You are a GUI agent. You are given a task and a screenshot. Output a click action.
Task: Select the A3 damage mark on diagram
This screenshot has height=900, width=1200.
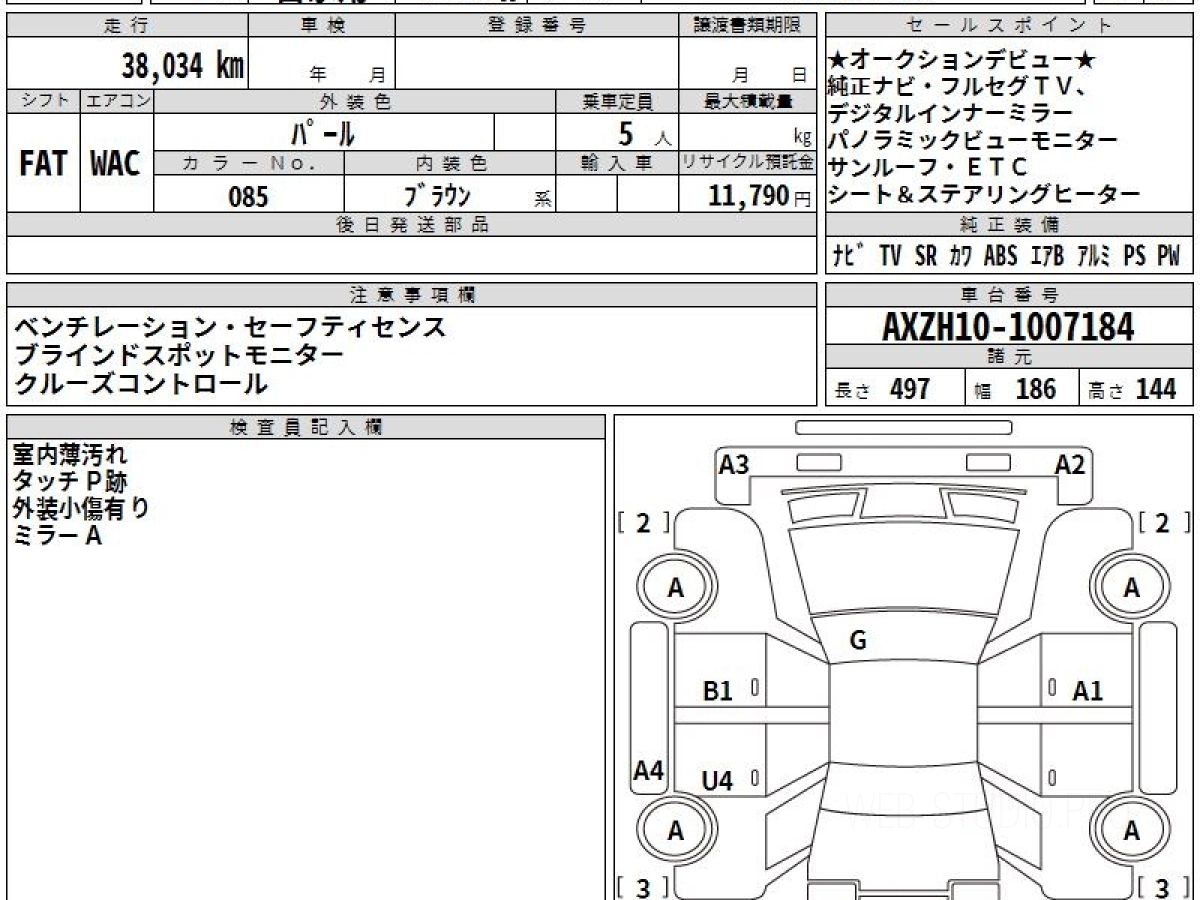point(735,464)
